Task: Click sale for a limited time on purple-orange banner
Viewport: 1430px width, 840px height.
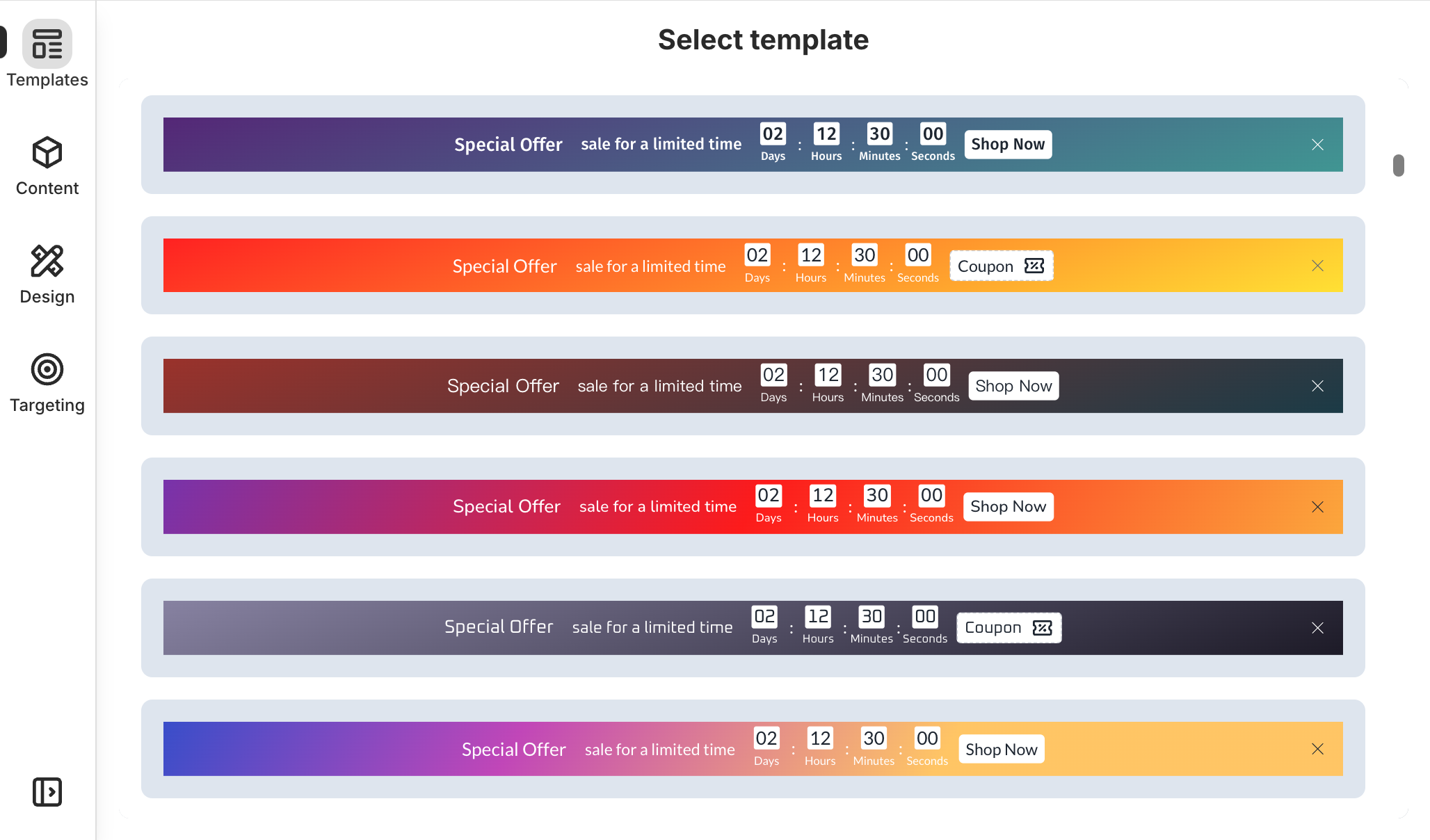Action: (658, 507)
